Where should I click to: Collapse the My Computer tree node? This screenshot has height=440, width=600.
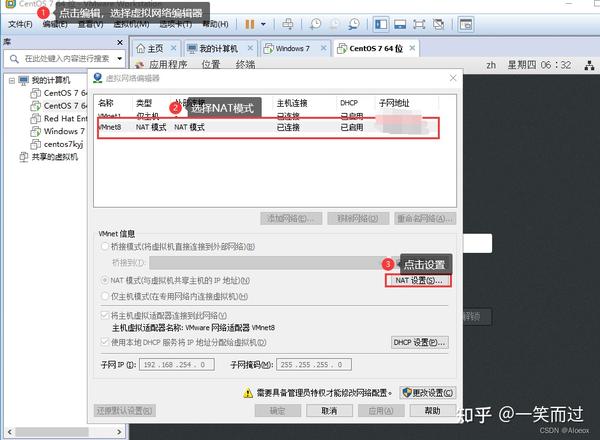12,80
